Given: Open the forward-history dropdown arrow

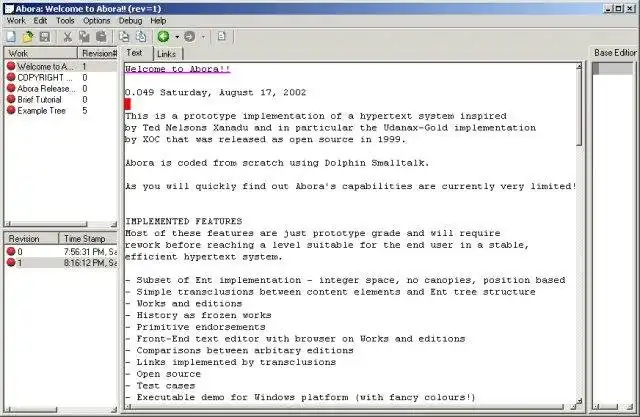Looking at the screenshot, I should (x=203, y=37).
